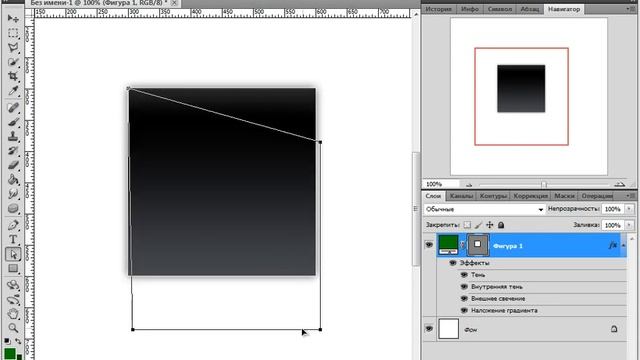Select the Sponge/Dodge tool

(x=13, y=208)
